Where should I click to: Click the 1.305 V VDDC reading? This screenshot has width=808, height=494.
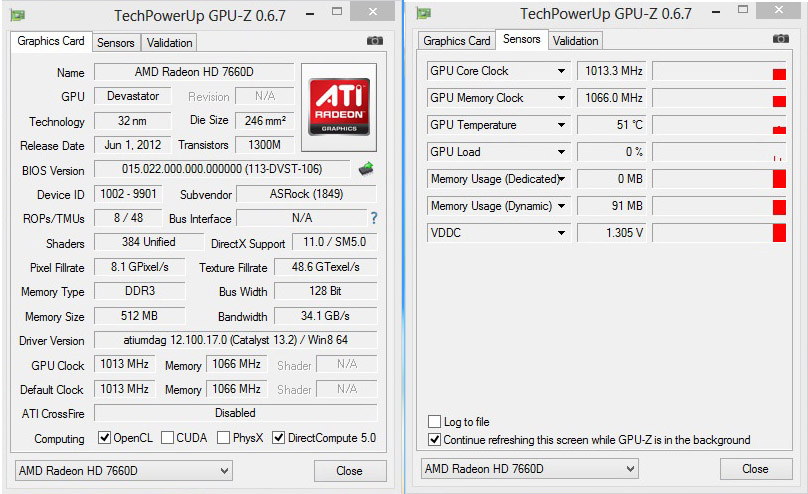click(x=612, y=233)
